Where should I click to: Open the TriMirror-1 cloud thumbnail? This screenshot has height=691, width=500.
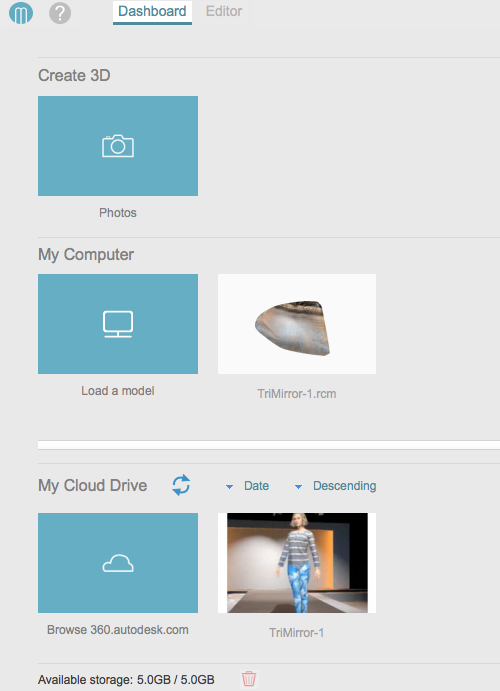(297, 563)
